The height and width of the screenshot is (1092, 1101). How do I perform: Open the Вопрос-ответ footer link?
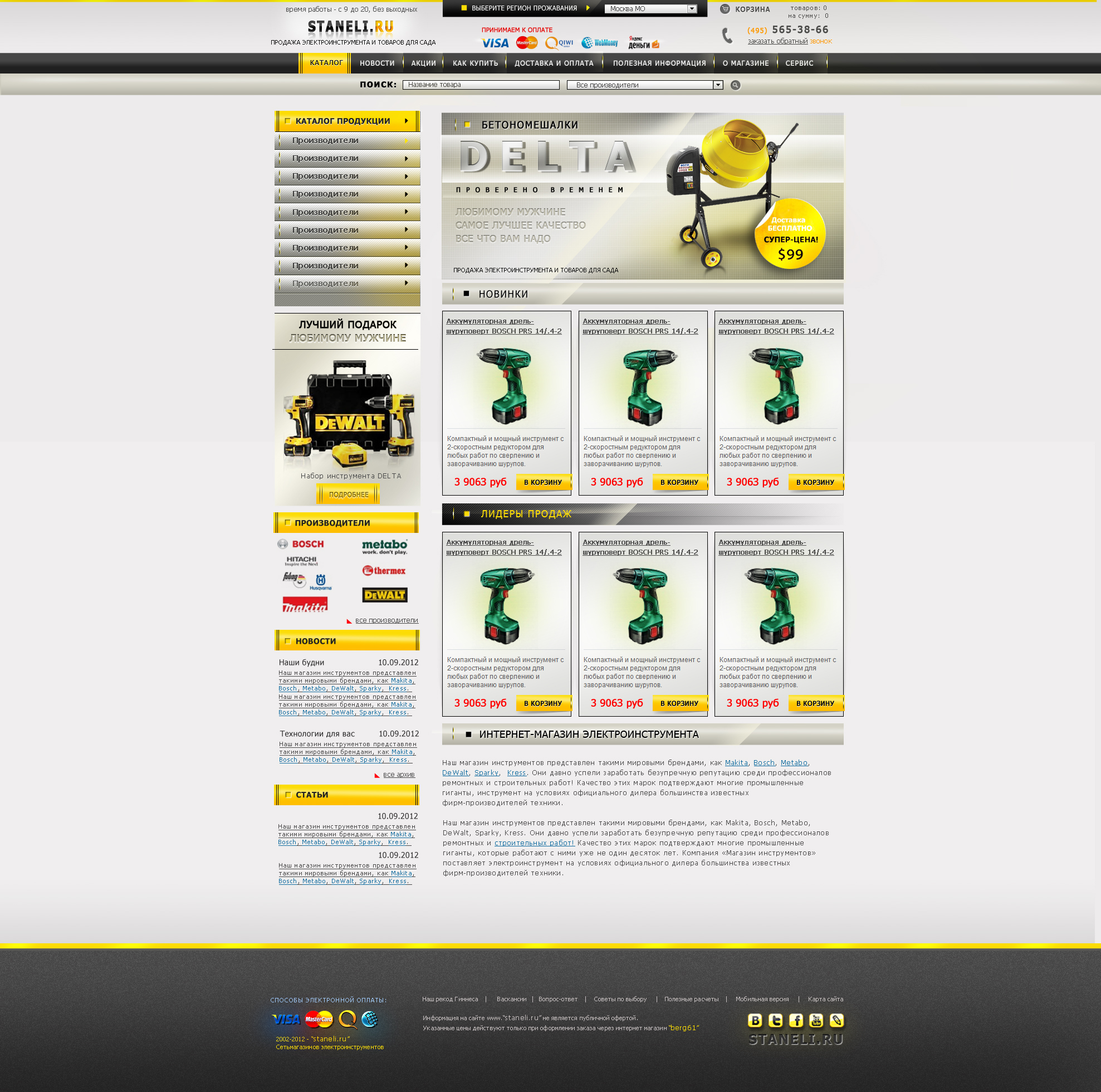557,999
